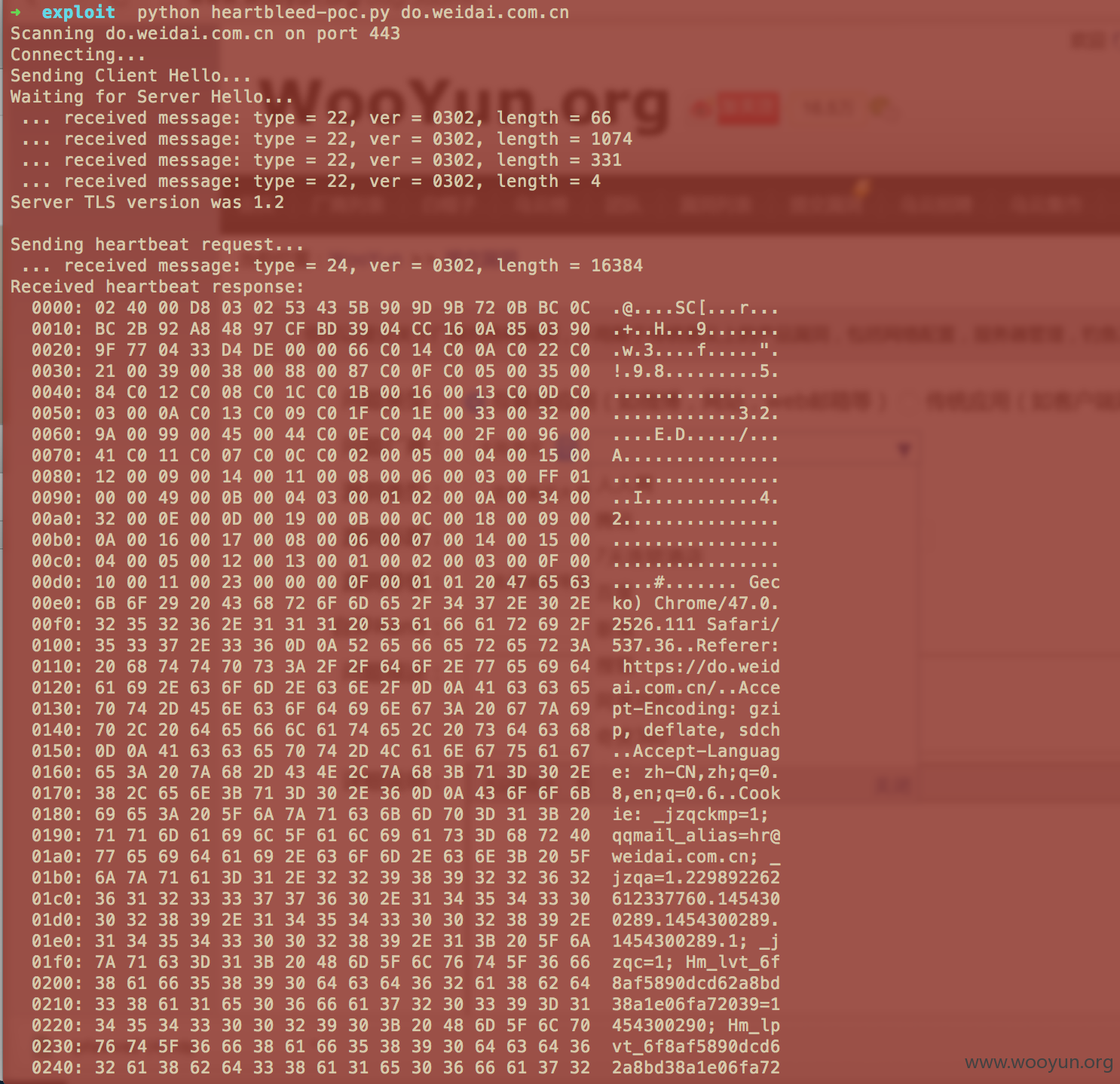Click the ASCII text 'weidai.com.cn; _'
1120x1084 pixels.
point(696,856)
